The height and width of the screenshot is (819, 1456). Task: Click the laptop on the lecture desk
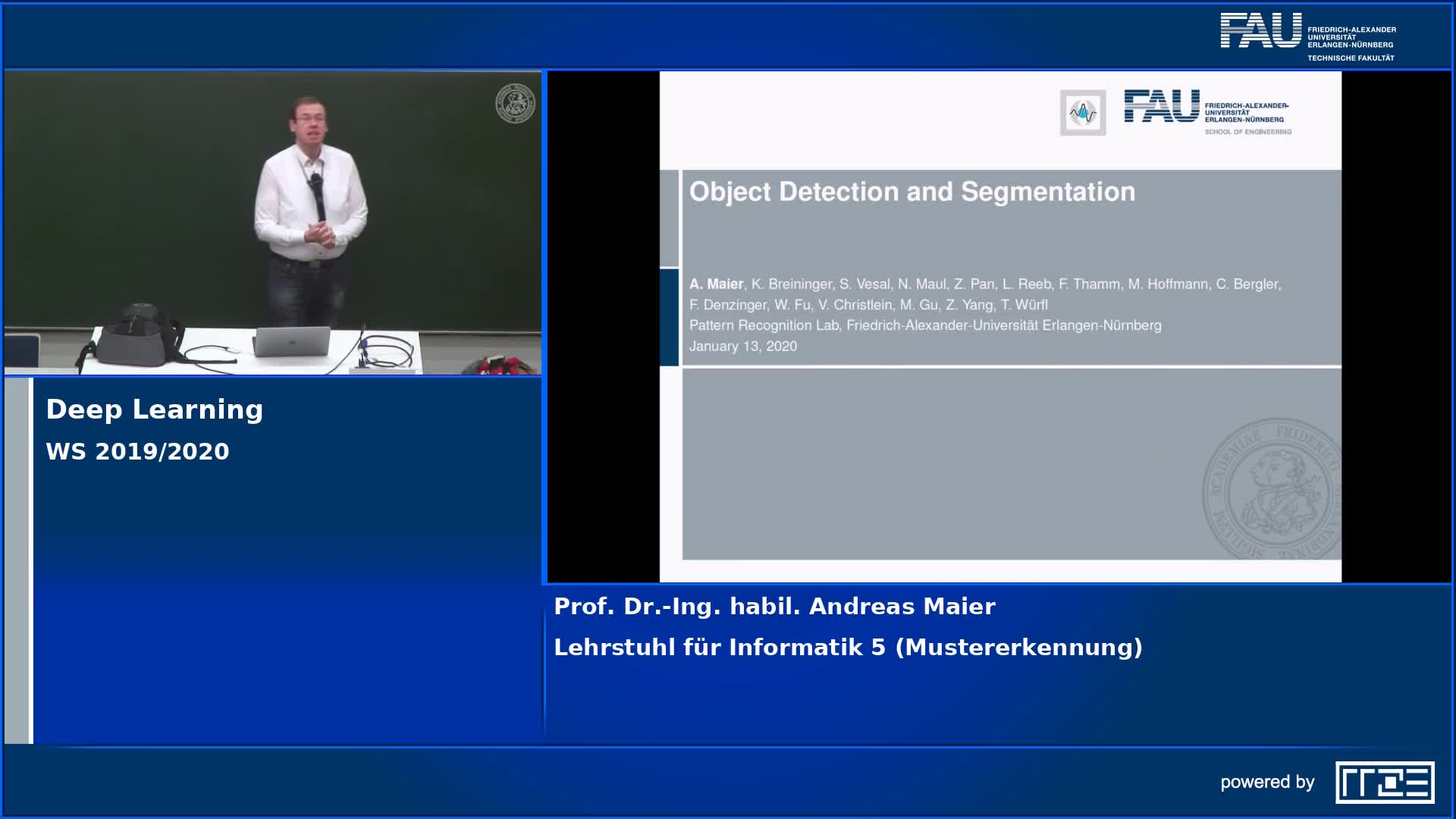[292, 341]
